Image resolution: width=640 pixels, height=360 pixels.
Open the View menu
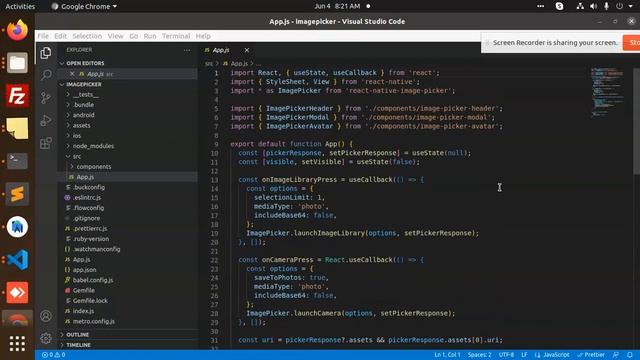tap(116, 36)
